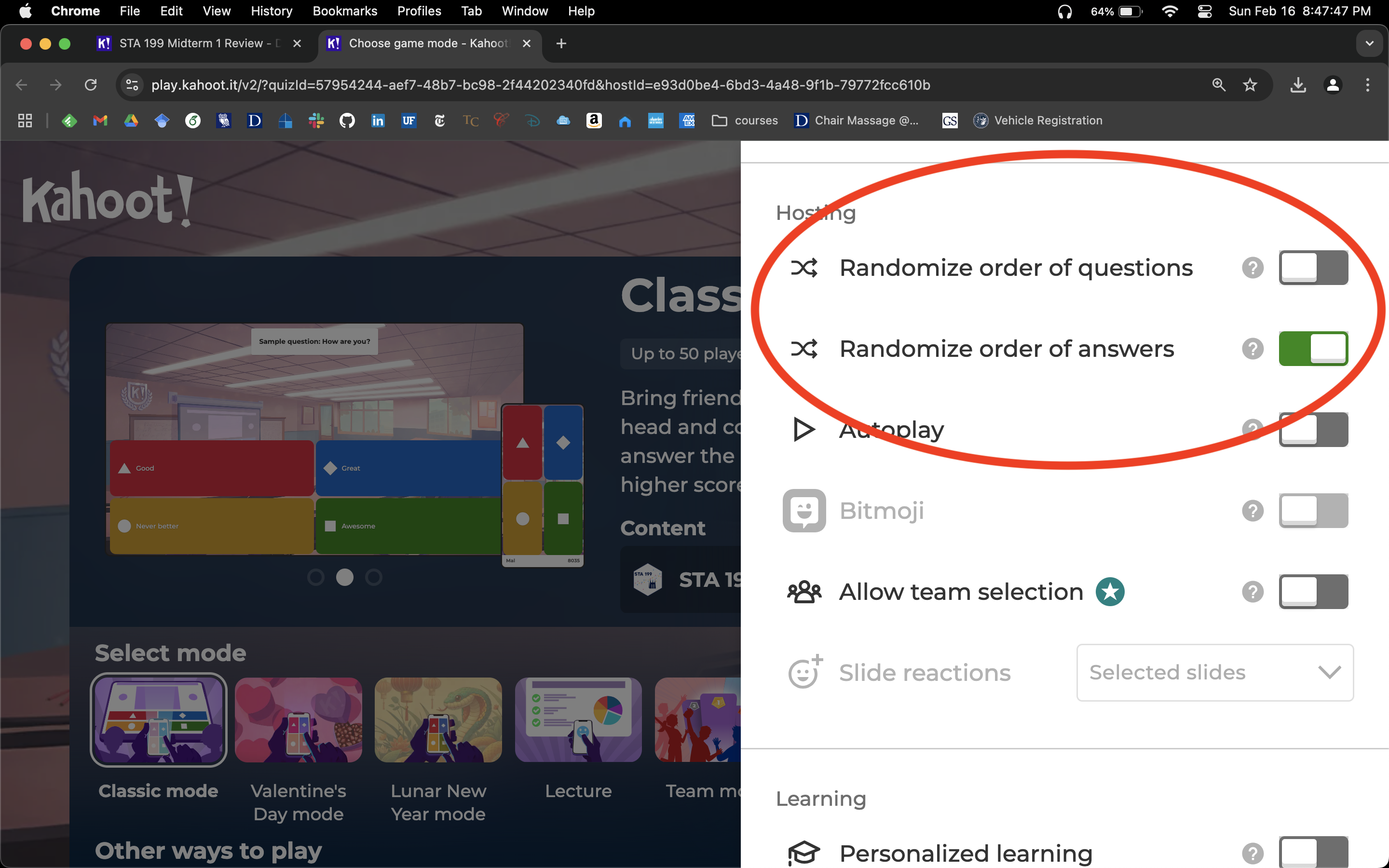The height and width of the screenshot is (868, 1389).
Task: Enable Randomize order of questions toggle
Action: pos(1313,268)
